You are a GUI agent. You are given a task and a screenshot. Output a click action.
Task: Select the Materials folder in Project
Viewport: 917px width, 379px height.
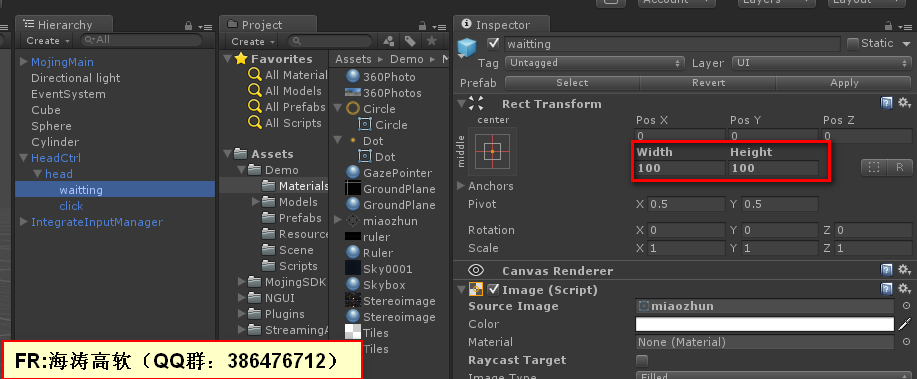point(295,185)
